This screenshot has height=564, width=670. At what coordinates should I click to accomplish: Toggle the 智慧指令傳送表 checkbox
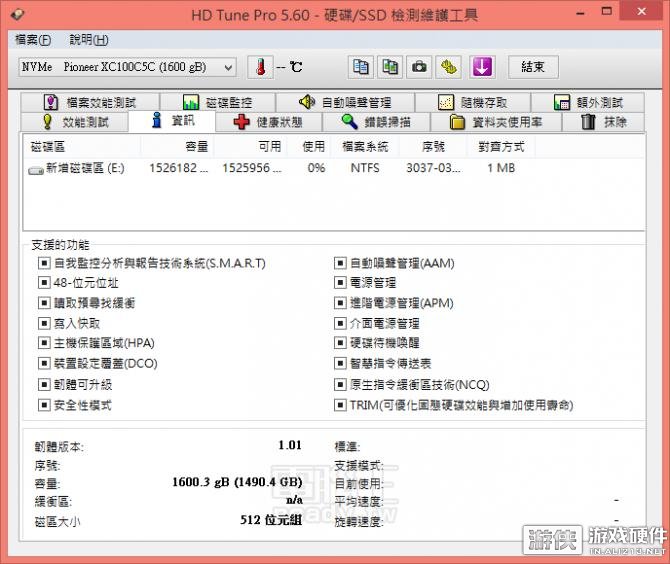[x=340, y=364]
